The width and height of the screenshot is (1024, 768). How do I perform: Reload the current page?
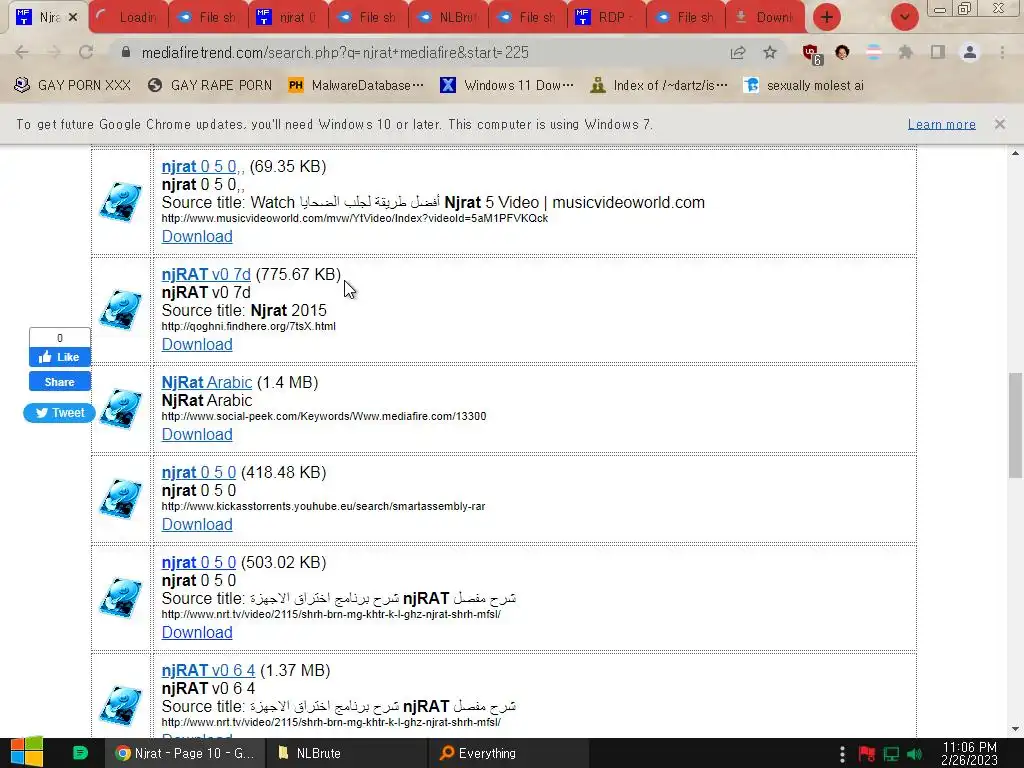(x=86, y=52)
